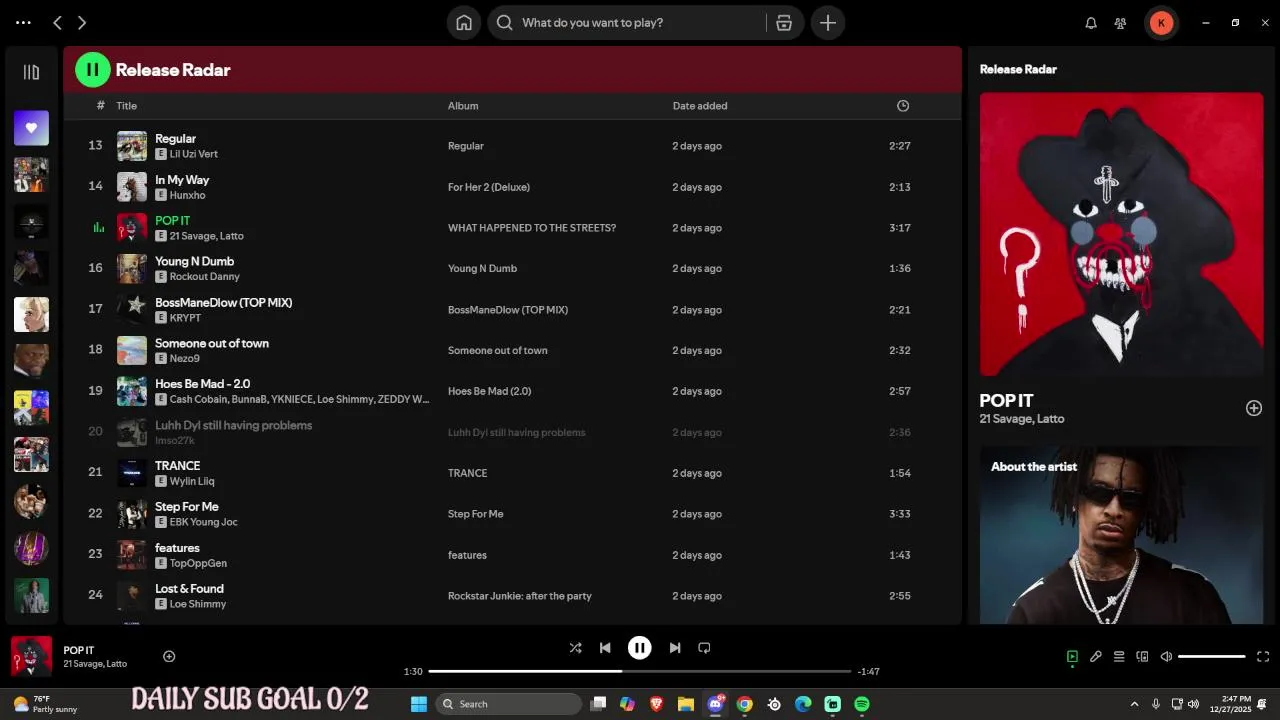Open album Rockstar Junkie: after the party
1280x720 pixels.
click(520, 596)
